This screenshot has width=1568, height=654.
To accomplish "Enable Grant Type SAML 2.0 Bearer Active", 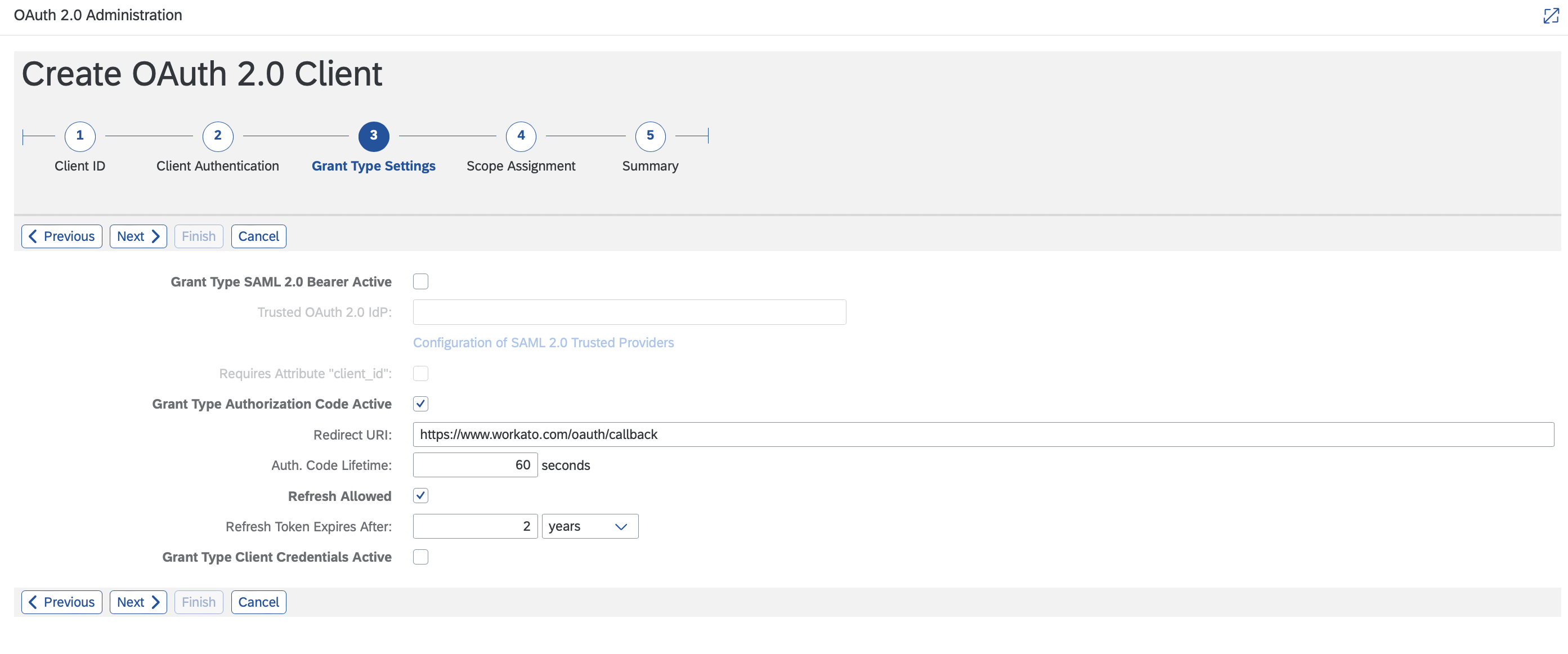I will coord(420,281).
